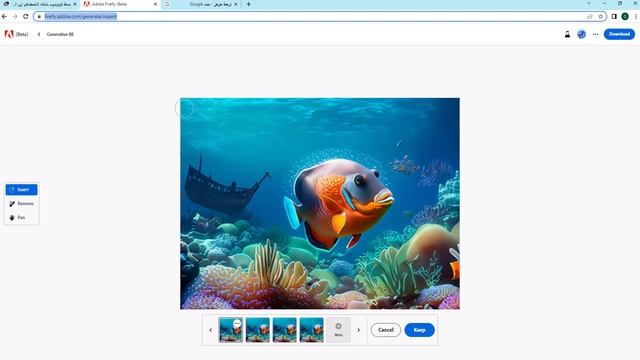Share this page icon in address bar

[x=590, y=16]
